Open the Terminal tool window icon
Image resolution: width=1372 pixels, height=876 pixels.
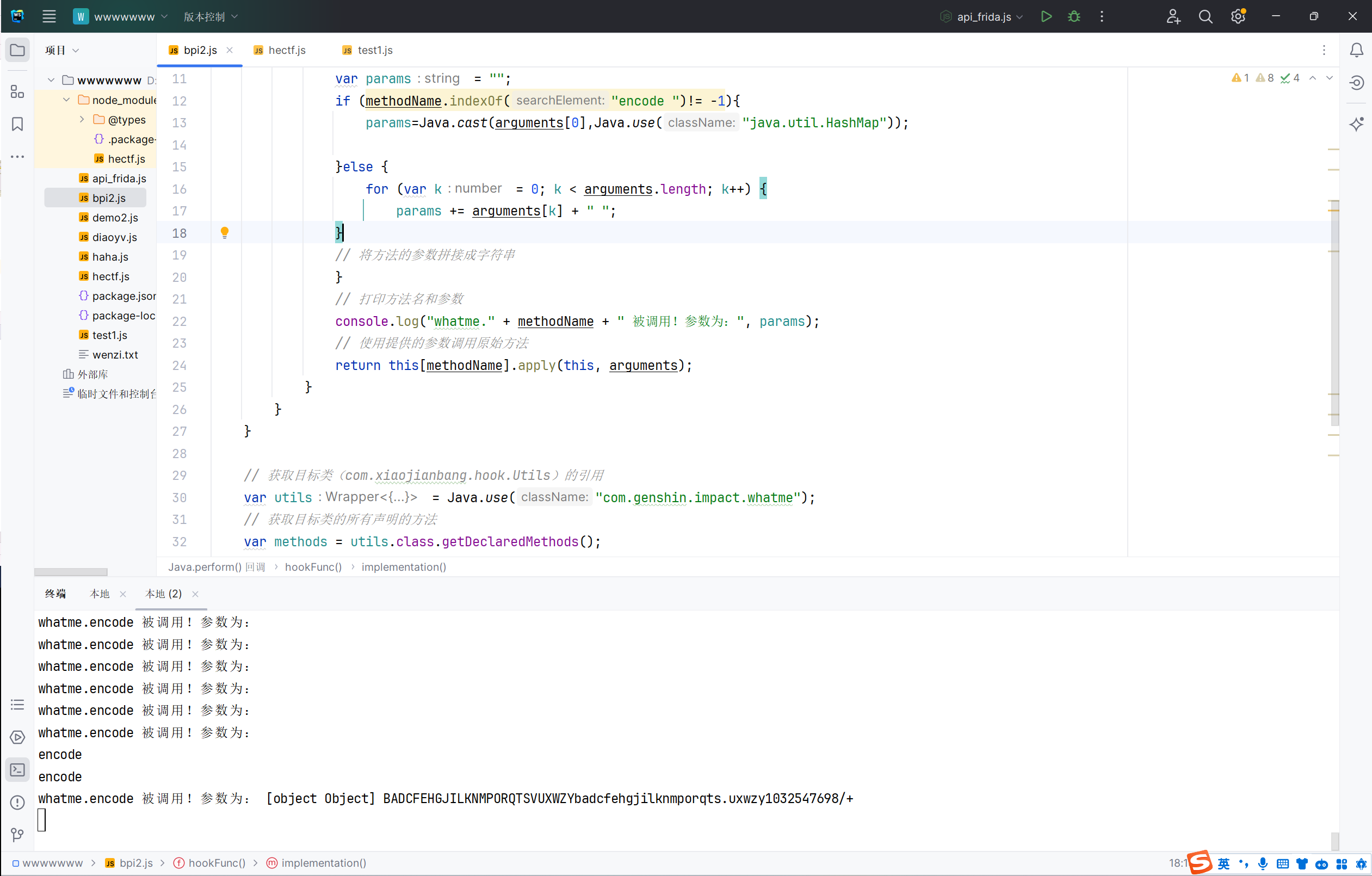tap(17, 770)
